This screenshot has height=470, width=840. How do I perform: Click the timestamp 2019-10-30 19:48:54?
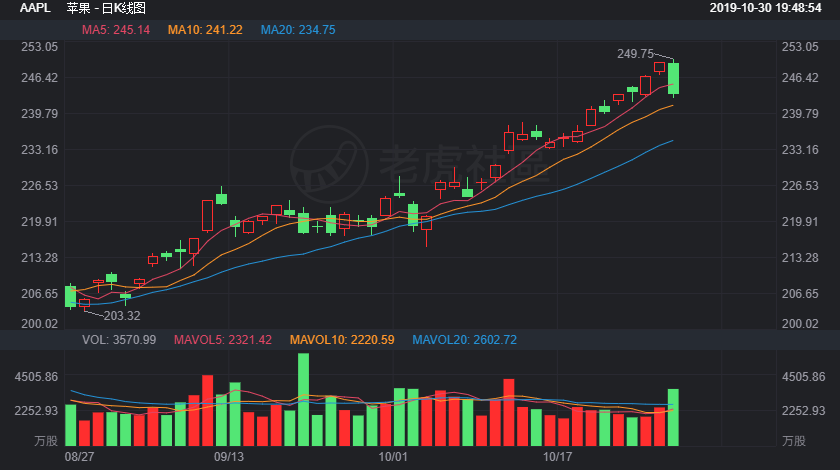point(766,8)
